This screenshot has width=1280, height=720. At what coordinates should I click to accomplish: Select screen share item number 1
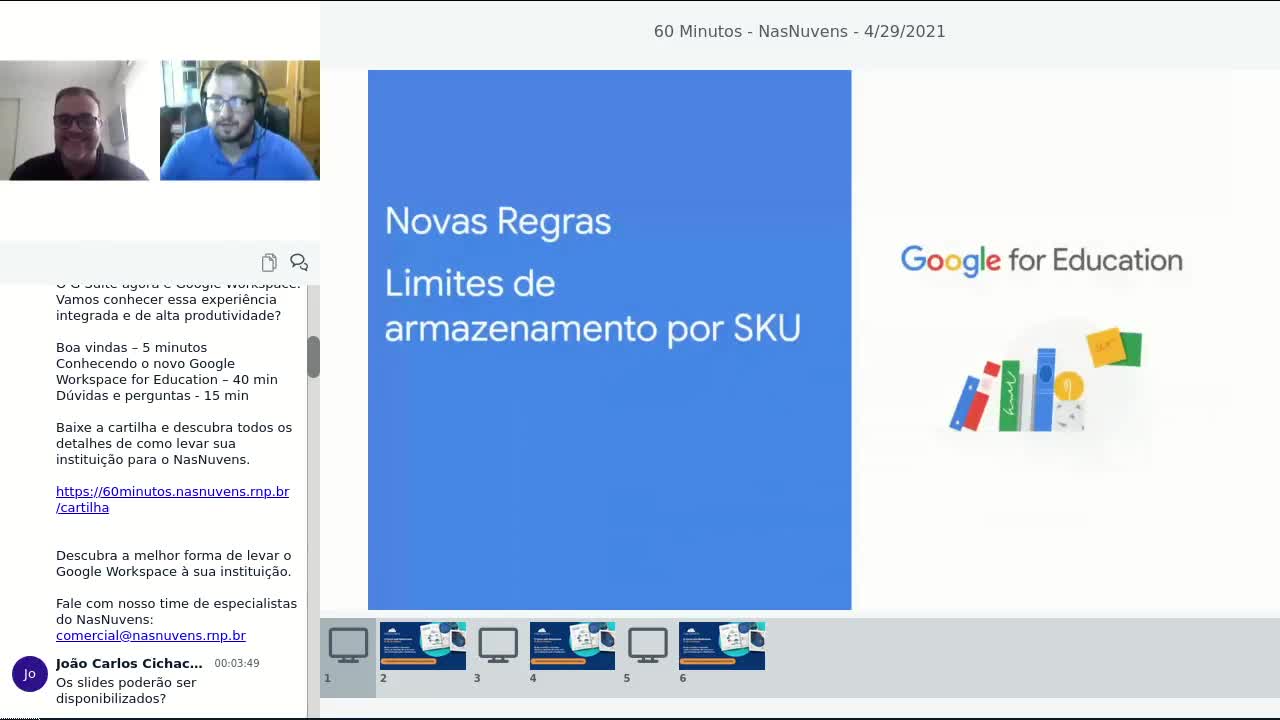[x=348, y=656]
